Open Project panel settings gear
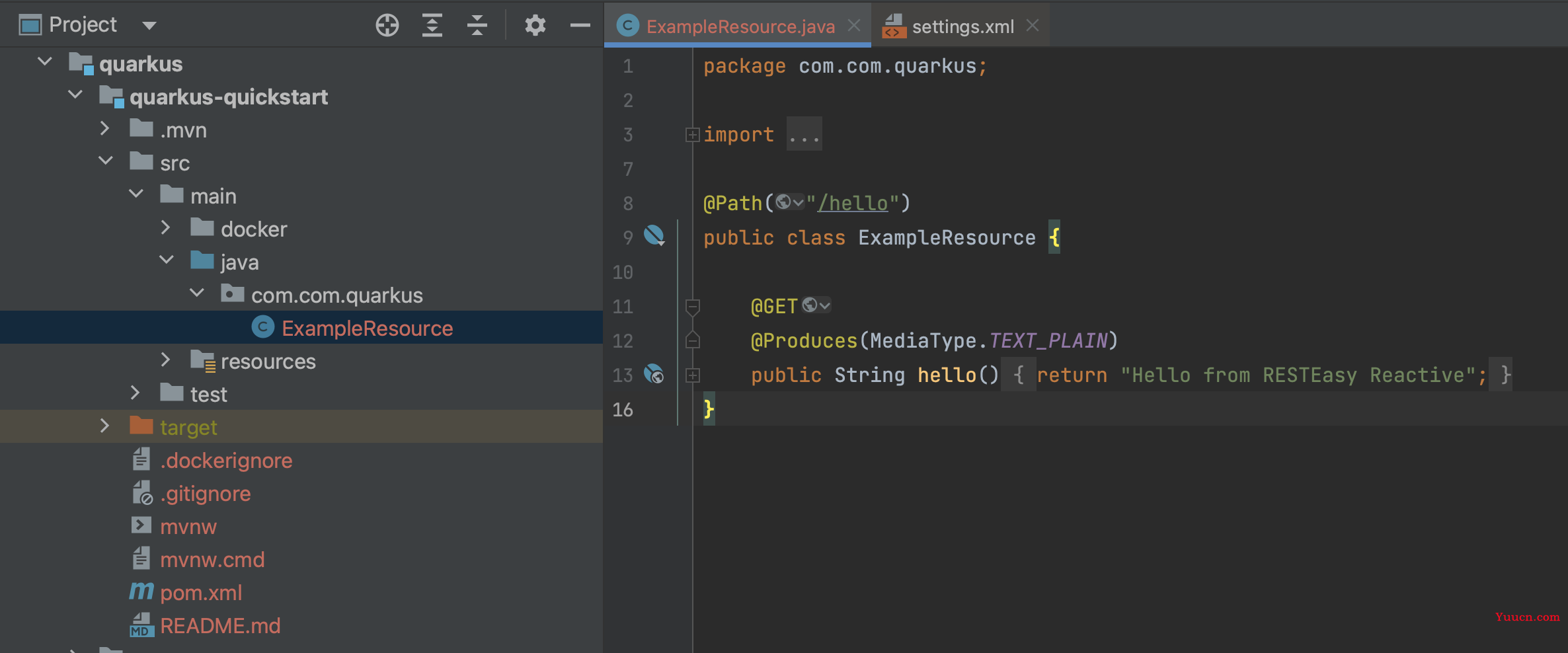Screen dimensions: 1568x653 click(535, 25)
